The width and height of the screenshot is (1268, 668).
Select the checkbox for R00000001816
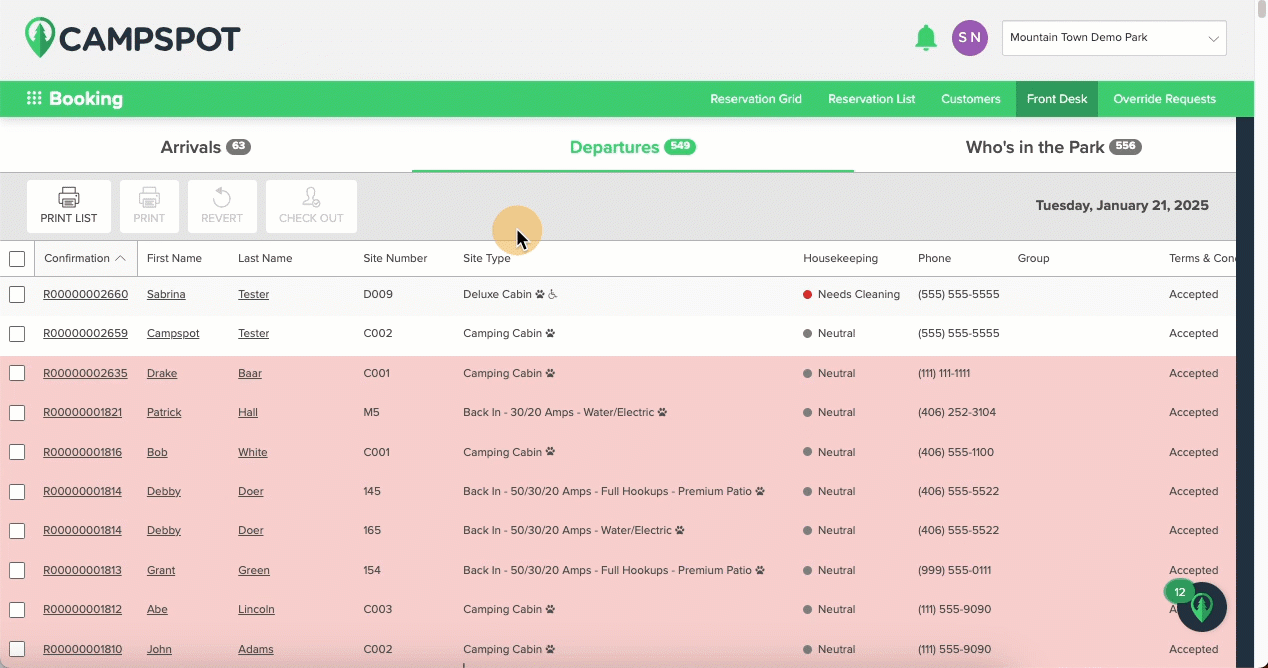[17, 452]
